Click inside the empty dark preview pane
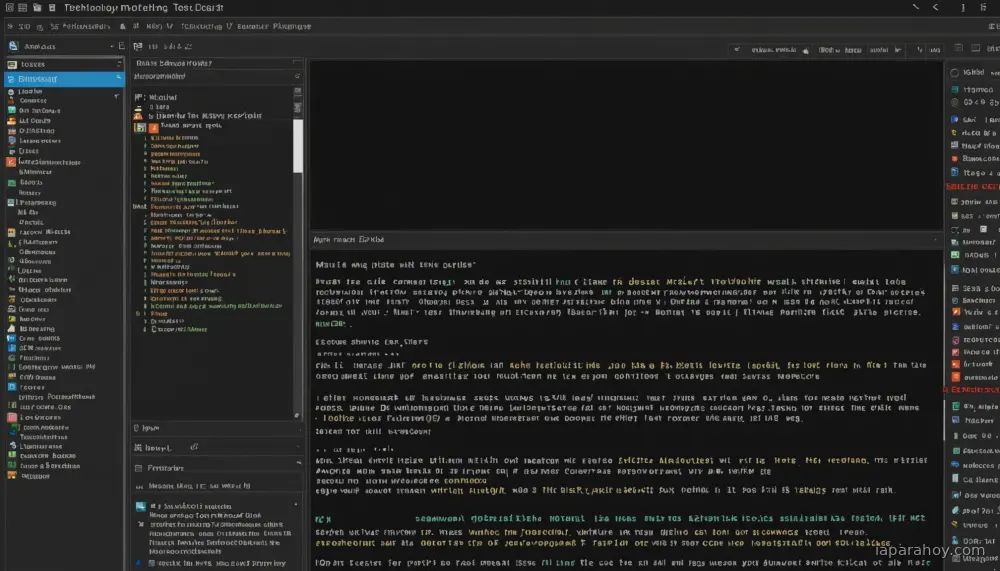This screenshot has height=571, width=1000. point(626,145)
